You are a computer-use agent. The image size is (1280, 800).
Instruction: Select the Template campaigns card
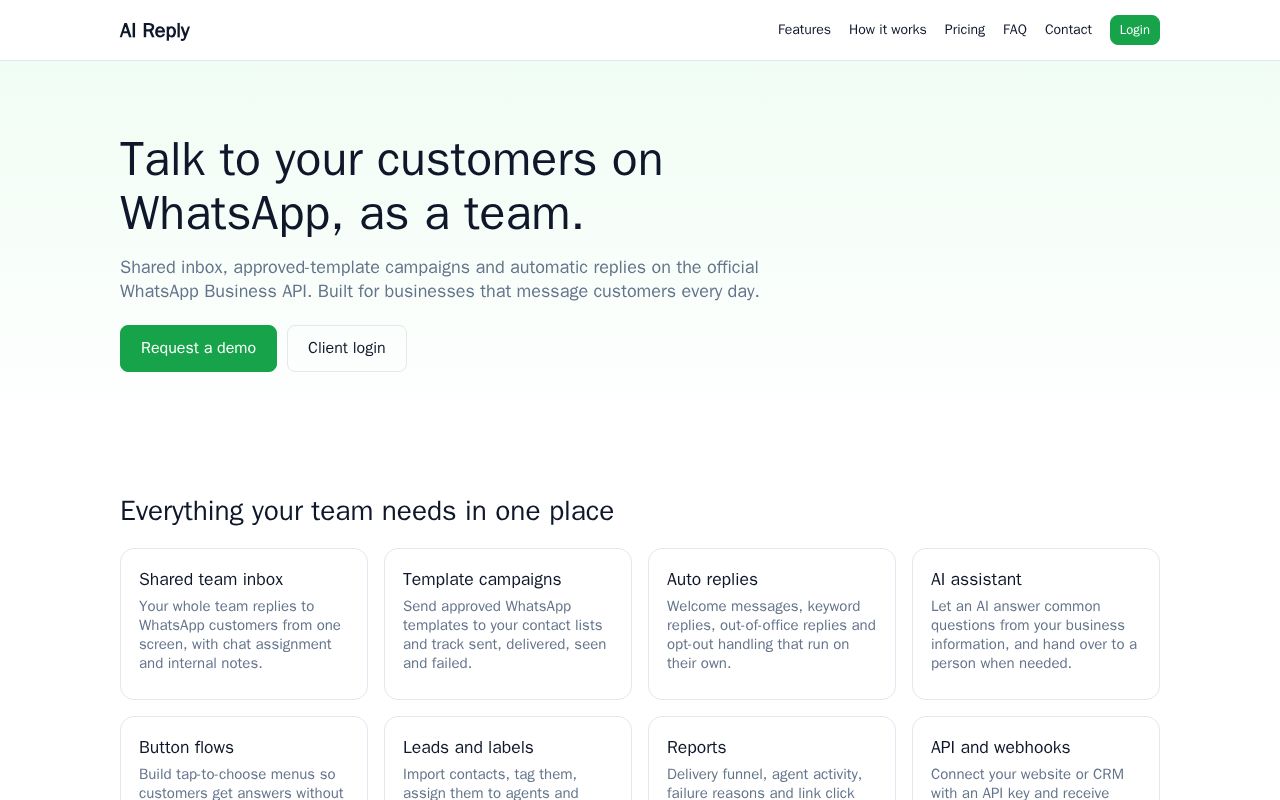508,624
